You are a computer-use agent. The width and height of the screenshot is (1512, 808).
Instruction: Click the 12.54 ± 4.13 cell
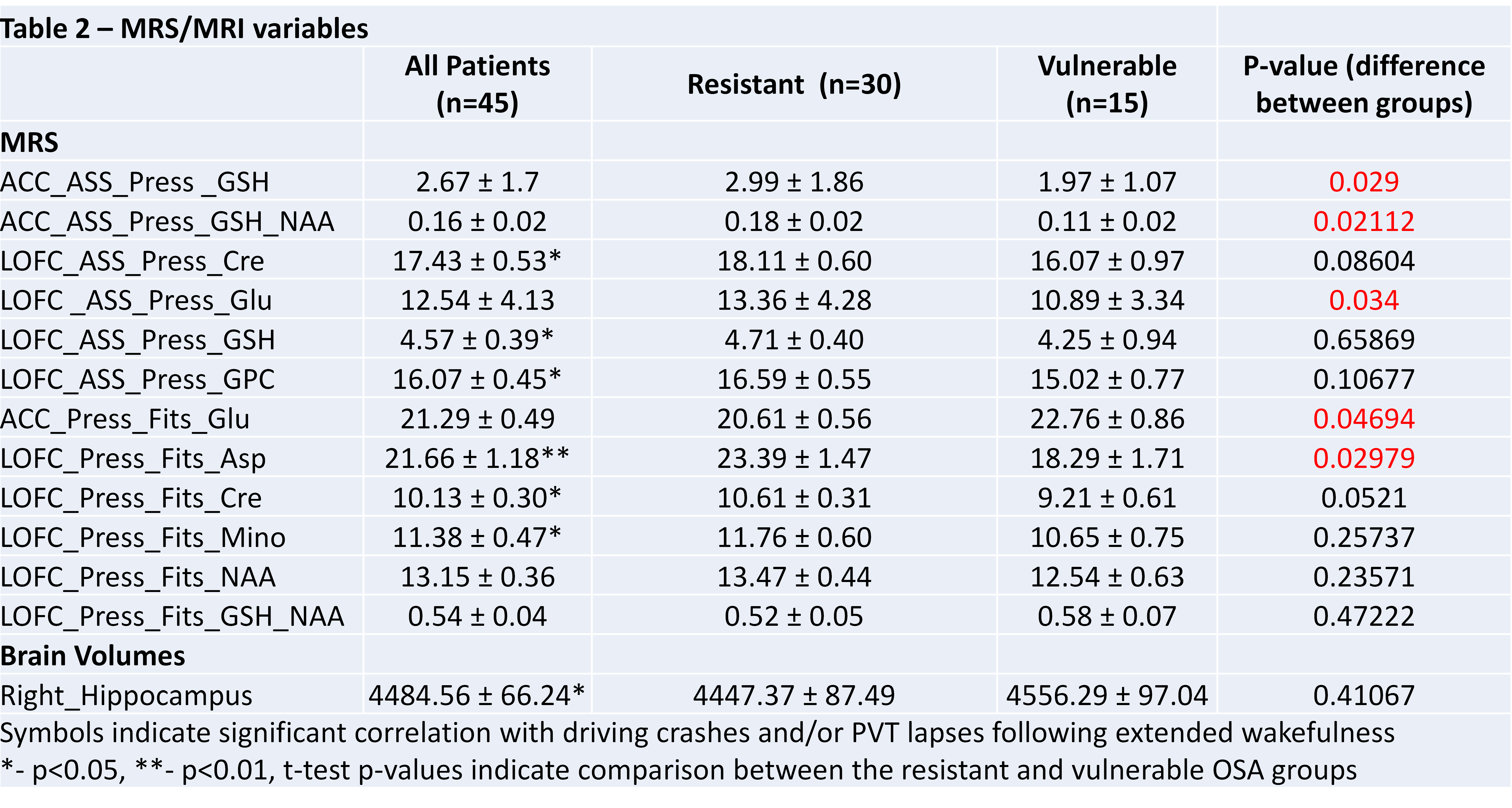click(x=477, y=300)
